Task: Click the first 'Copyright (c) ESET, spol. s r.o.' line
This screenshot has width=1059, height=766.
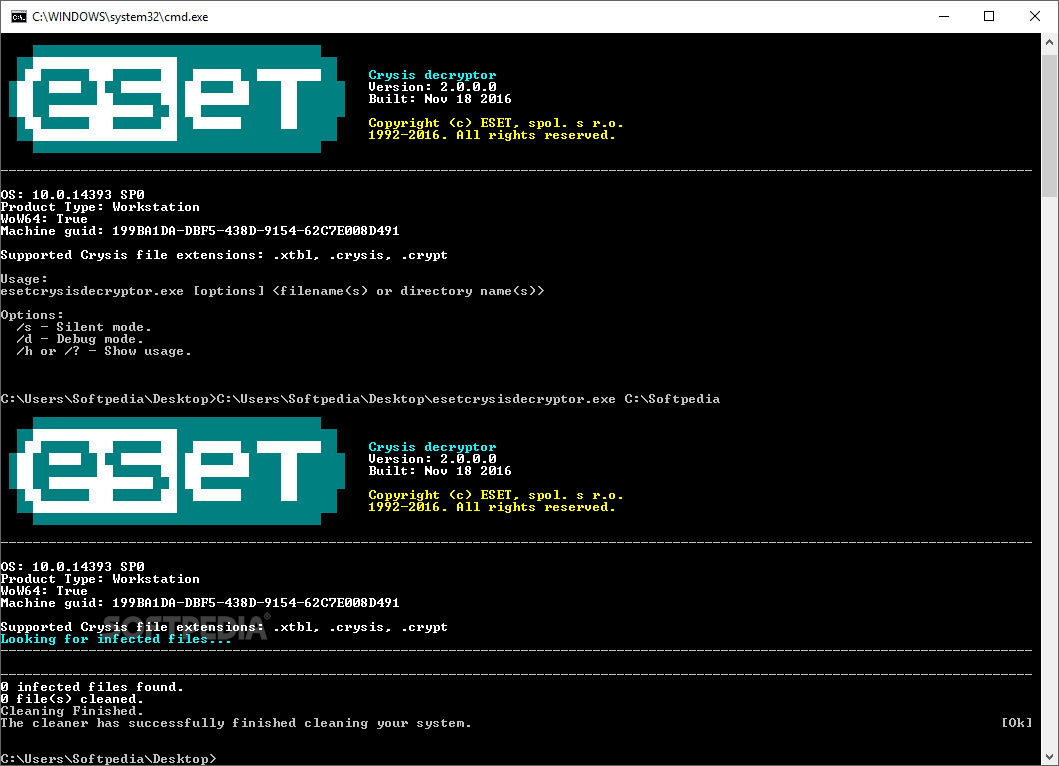Action: [x=496, y=123]
